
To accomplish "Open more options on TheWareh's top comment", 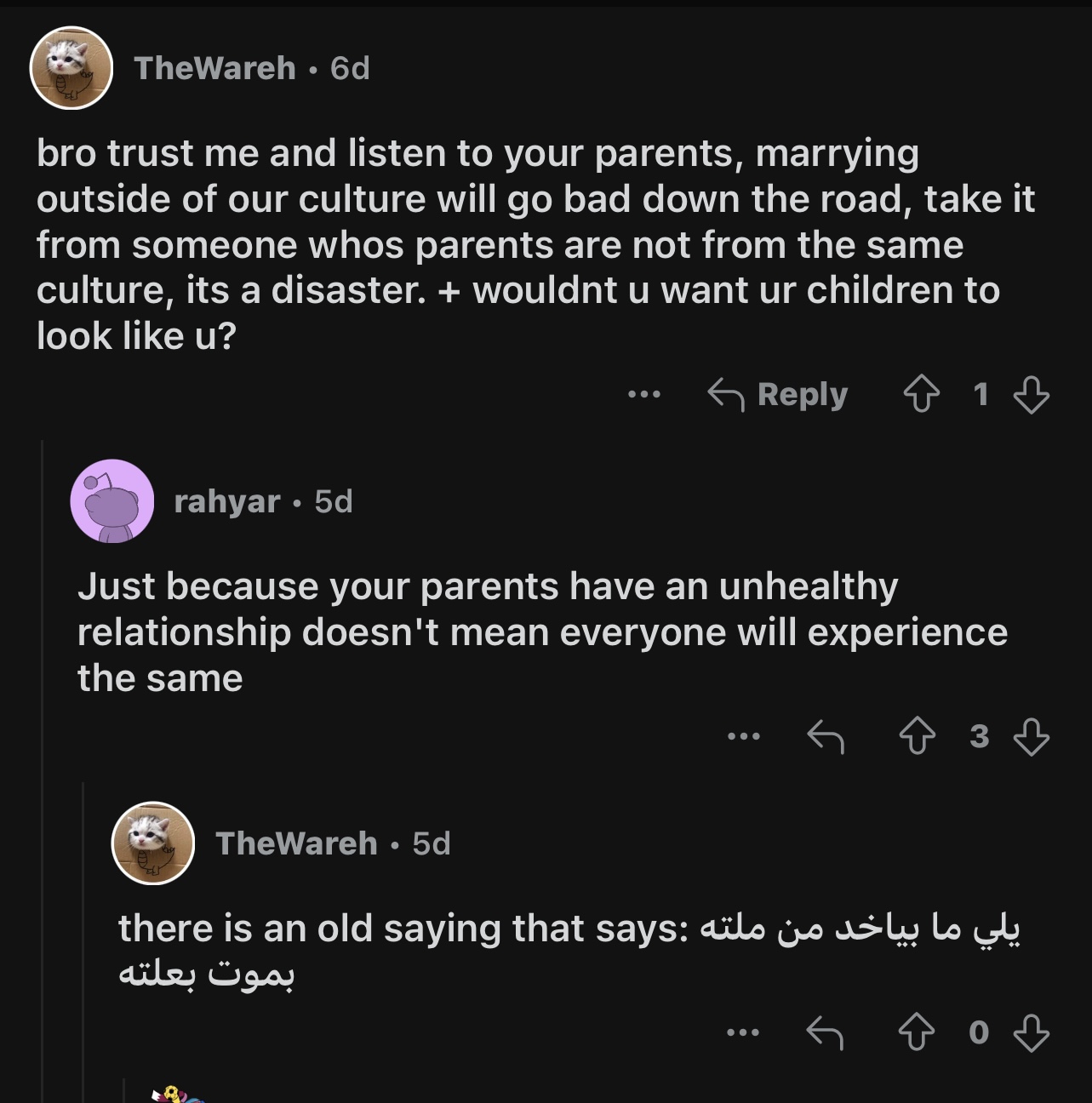I will coord(643,395).
